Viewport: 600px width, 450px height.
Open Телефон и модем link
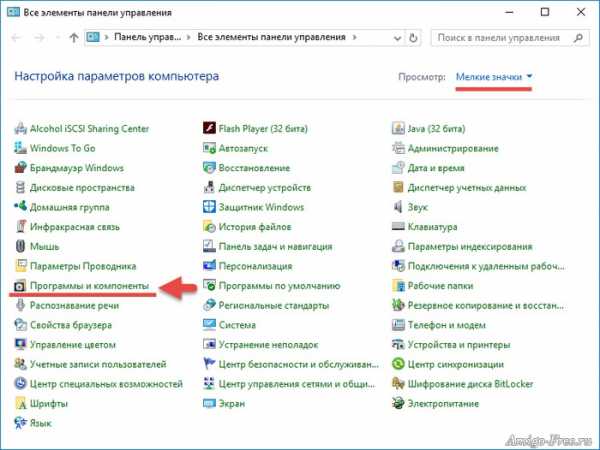tap(447, 324)
